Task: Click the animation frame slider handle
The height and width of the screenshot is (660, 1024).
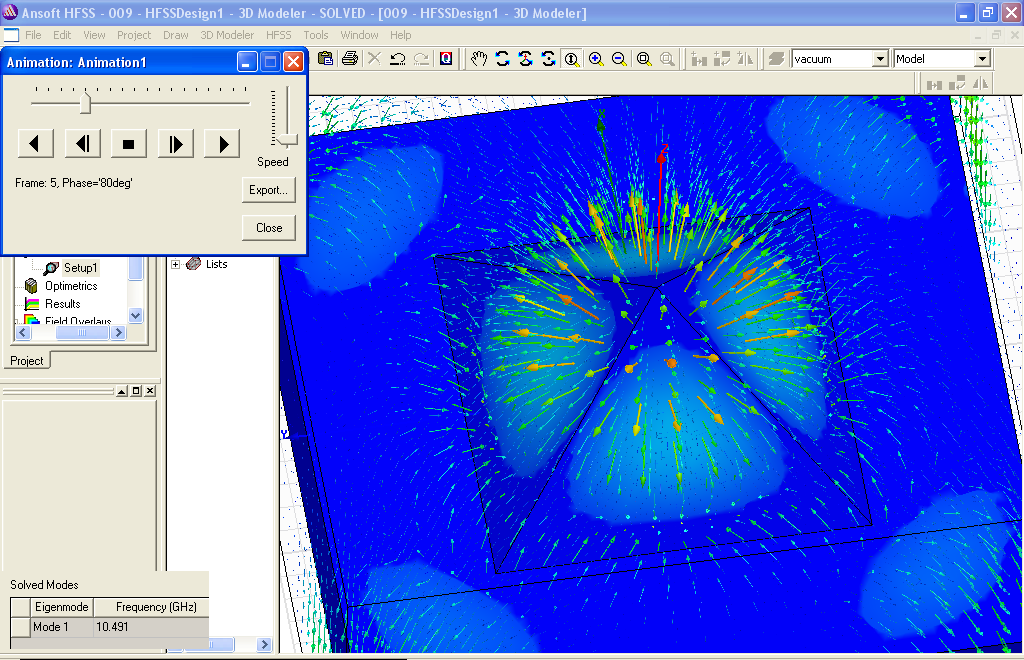Action: (x=86, y=102)
